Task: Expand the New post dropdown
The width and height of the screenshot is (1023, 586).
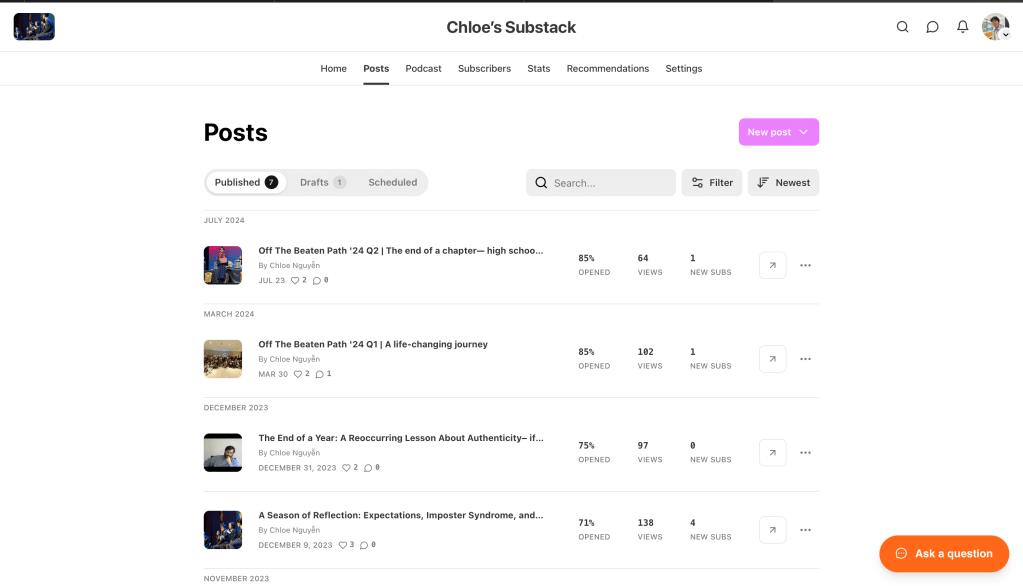Action: click(x=803, y=132)
